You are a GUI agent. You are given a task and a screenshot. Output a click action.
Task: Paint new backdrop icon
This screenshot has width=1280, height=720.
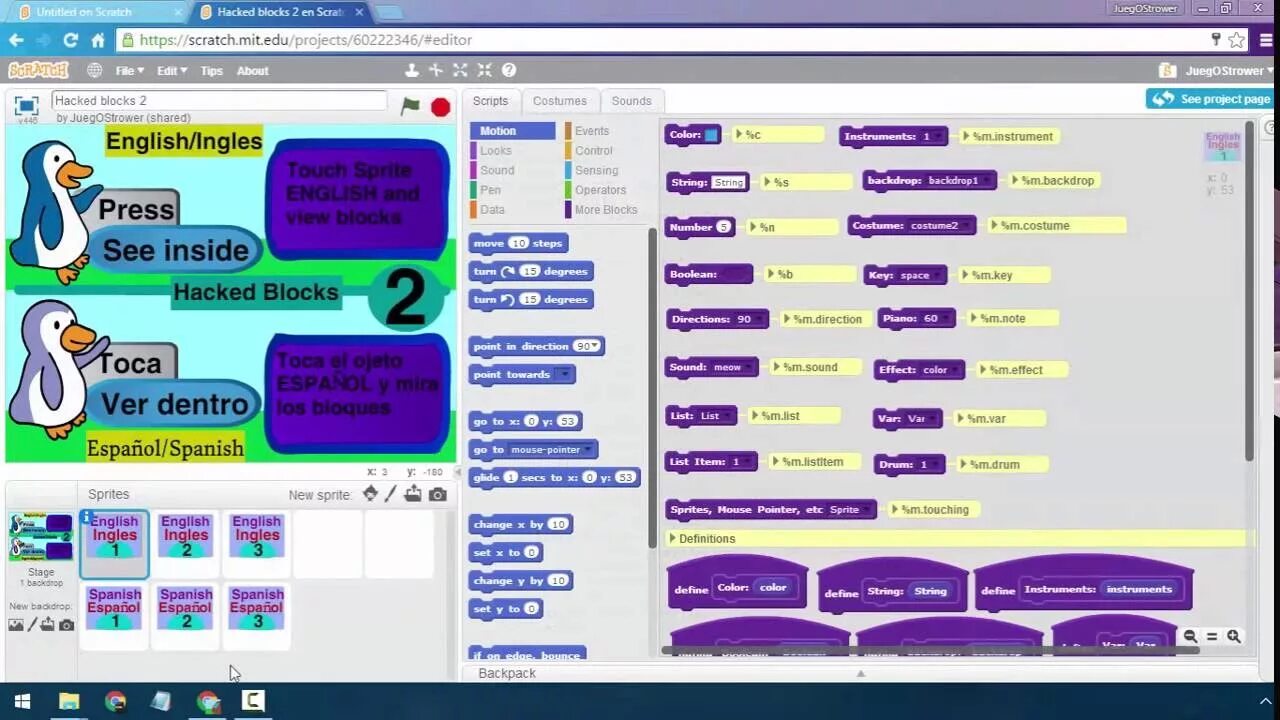pos(32,625)
